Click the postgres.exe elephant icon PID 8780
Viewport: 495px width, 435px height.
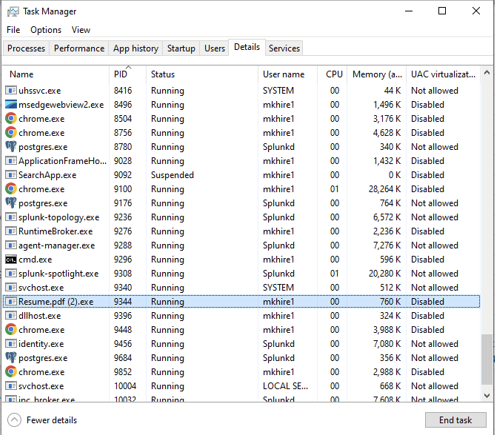pyautogui.click(x=11, y=147)
